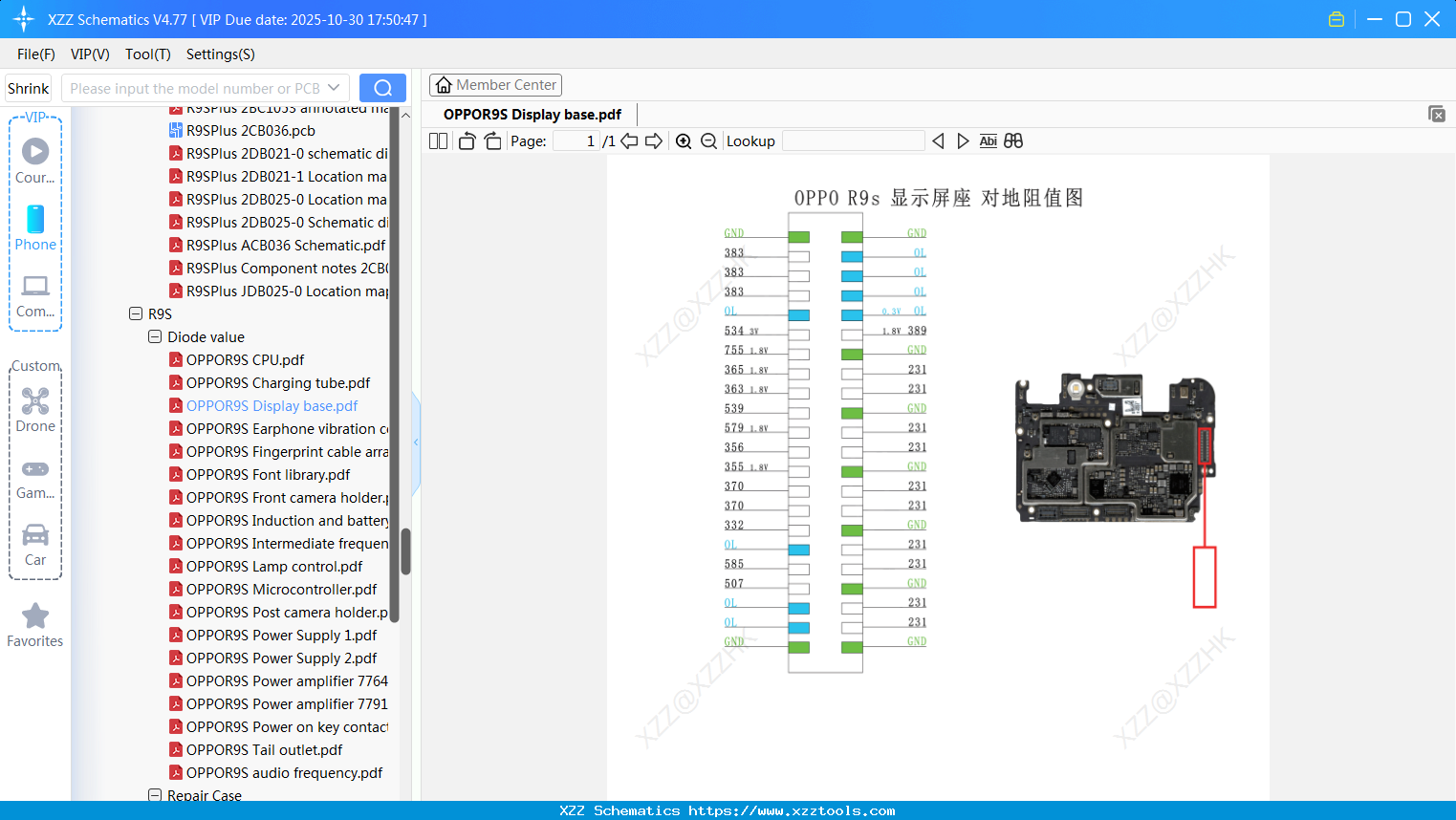Screen dimensions: 1456x820
Task: Click the motherboard image in PDF
Action: (x=1115, y=449)
